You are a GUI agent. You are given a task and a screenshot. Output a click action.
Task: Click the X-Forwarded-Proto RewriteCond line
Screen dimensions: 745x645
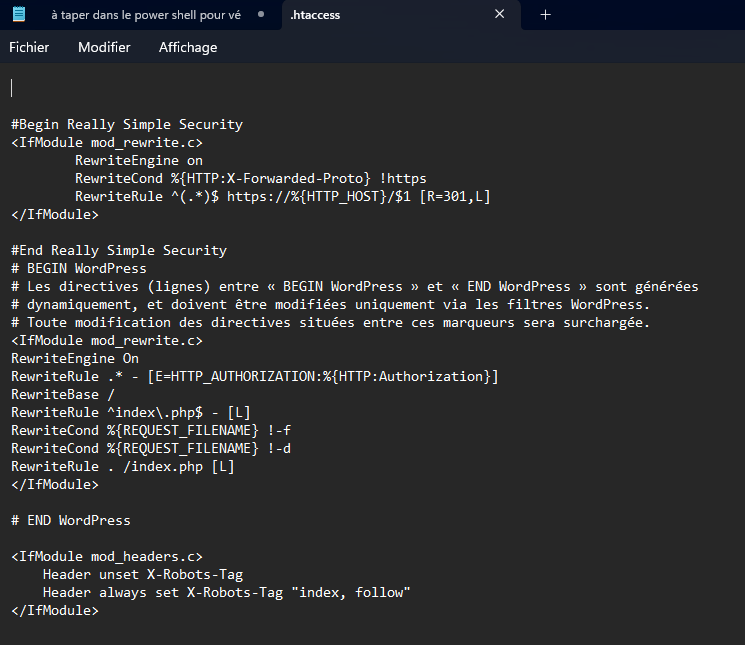click(x=250, y=178)
